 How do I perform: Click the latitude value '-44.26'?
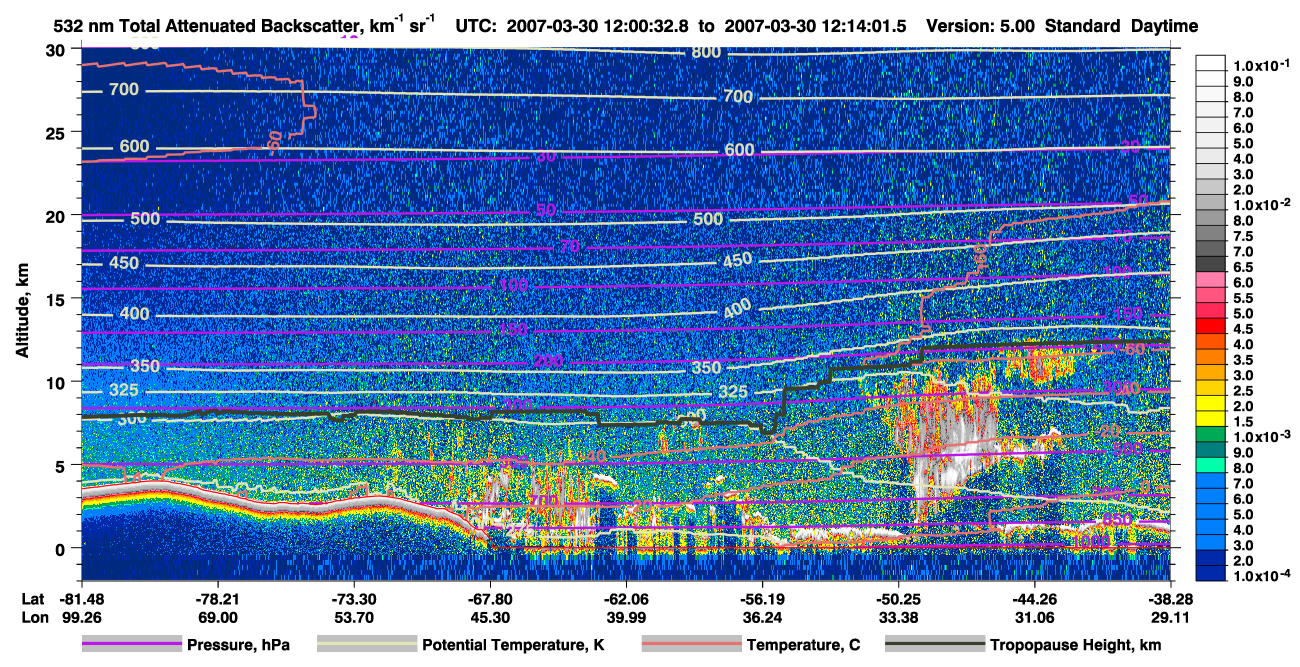pos(1034,600)
